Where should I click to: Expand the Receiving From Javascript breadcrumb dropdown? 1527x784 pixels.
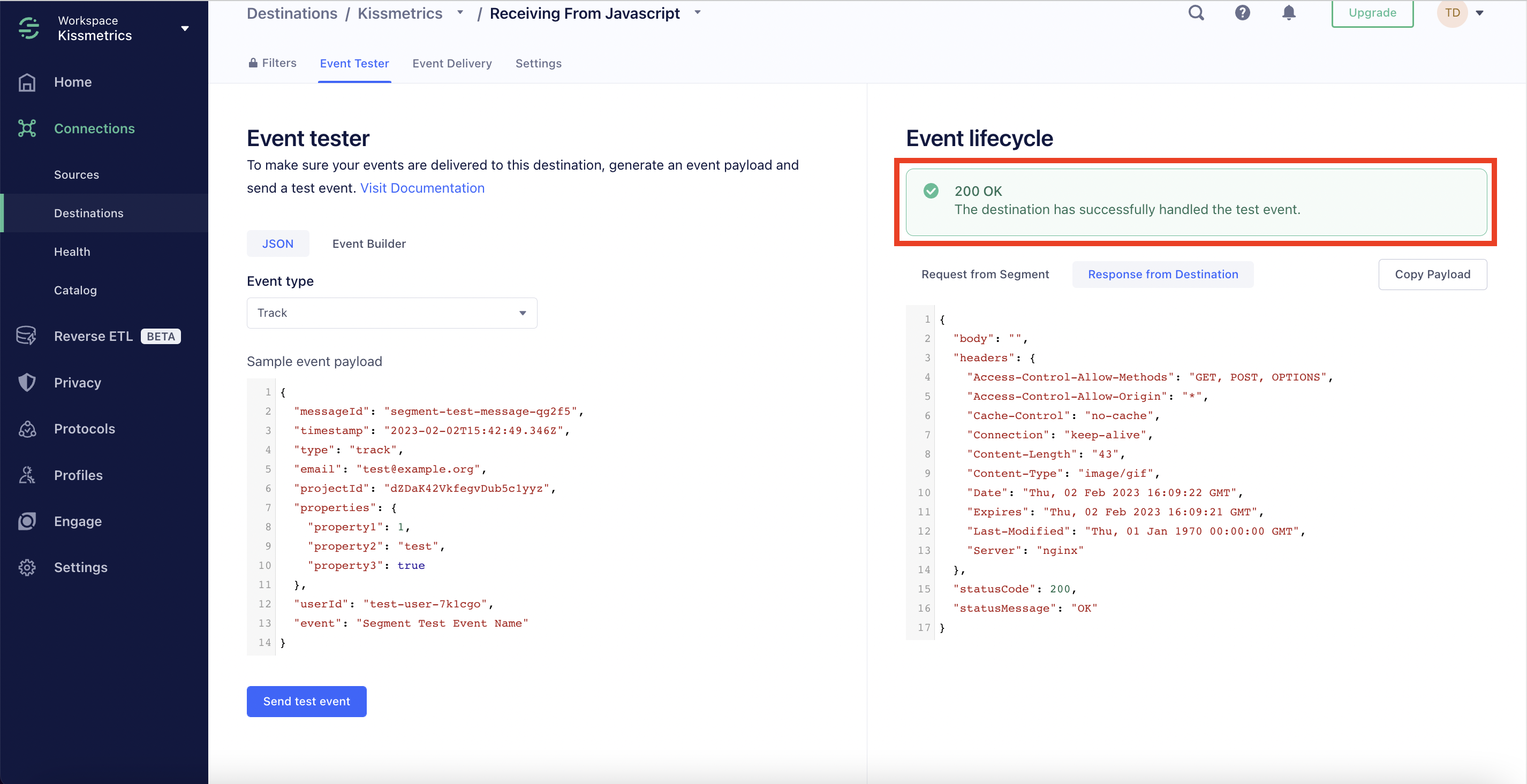[698, 12]
